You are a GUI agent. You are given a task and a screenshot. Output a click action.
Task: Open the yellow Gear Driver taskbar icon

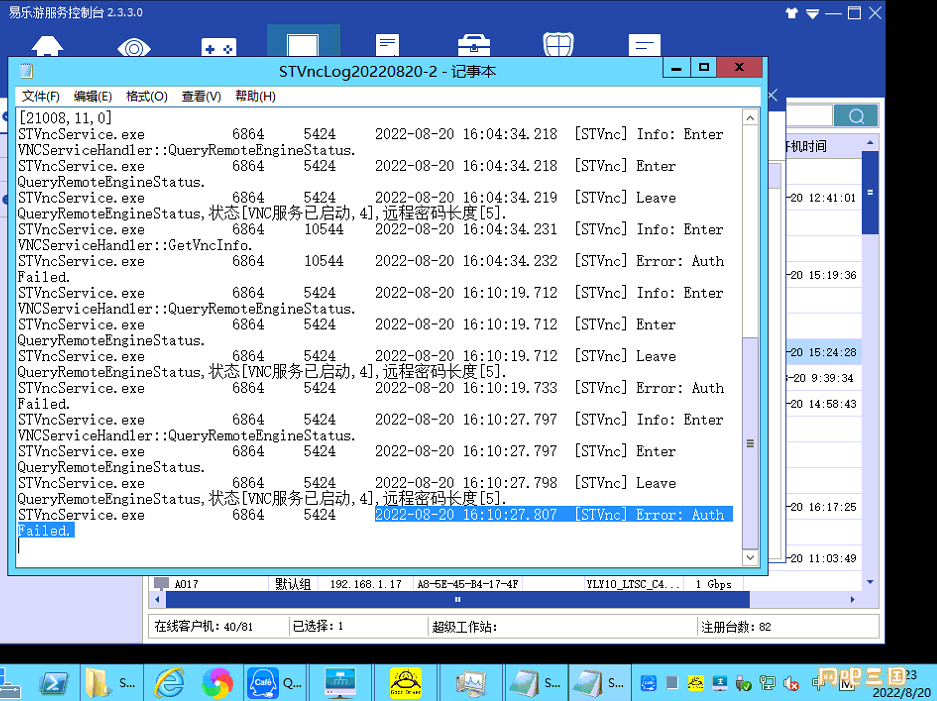coord(406,682)
